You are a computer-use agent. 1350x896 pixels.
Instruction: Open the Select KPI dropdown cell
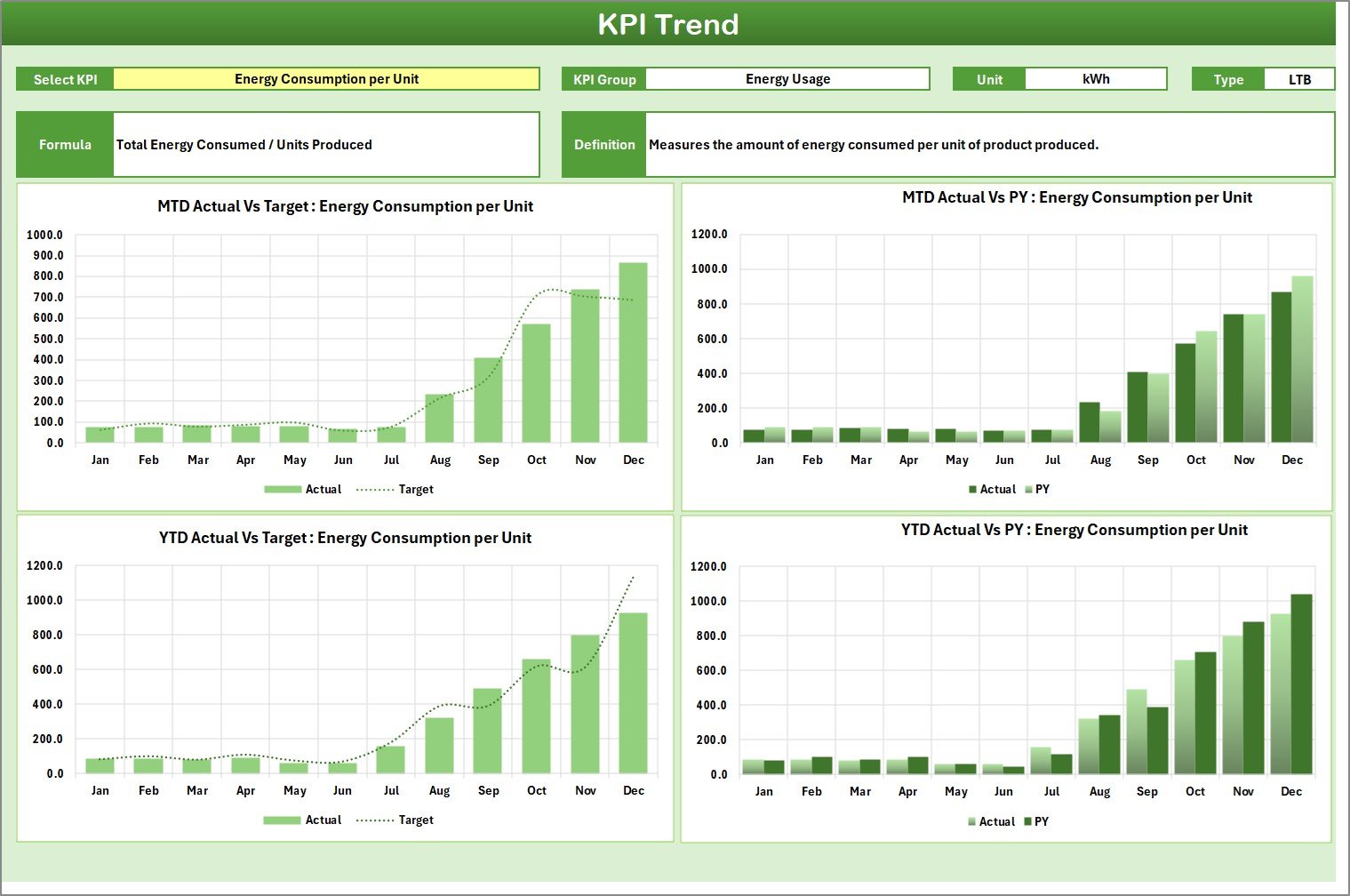coord(326,79)
